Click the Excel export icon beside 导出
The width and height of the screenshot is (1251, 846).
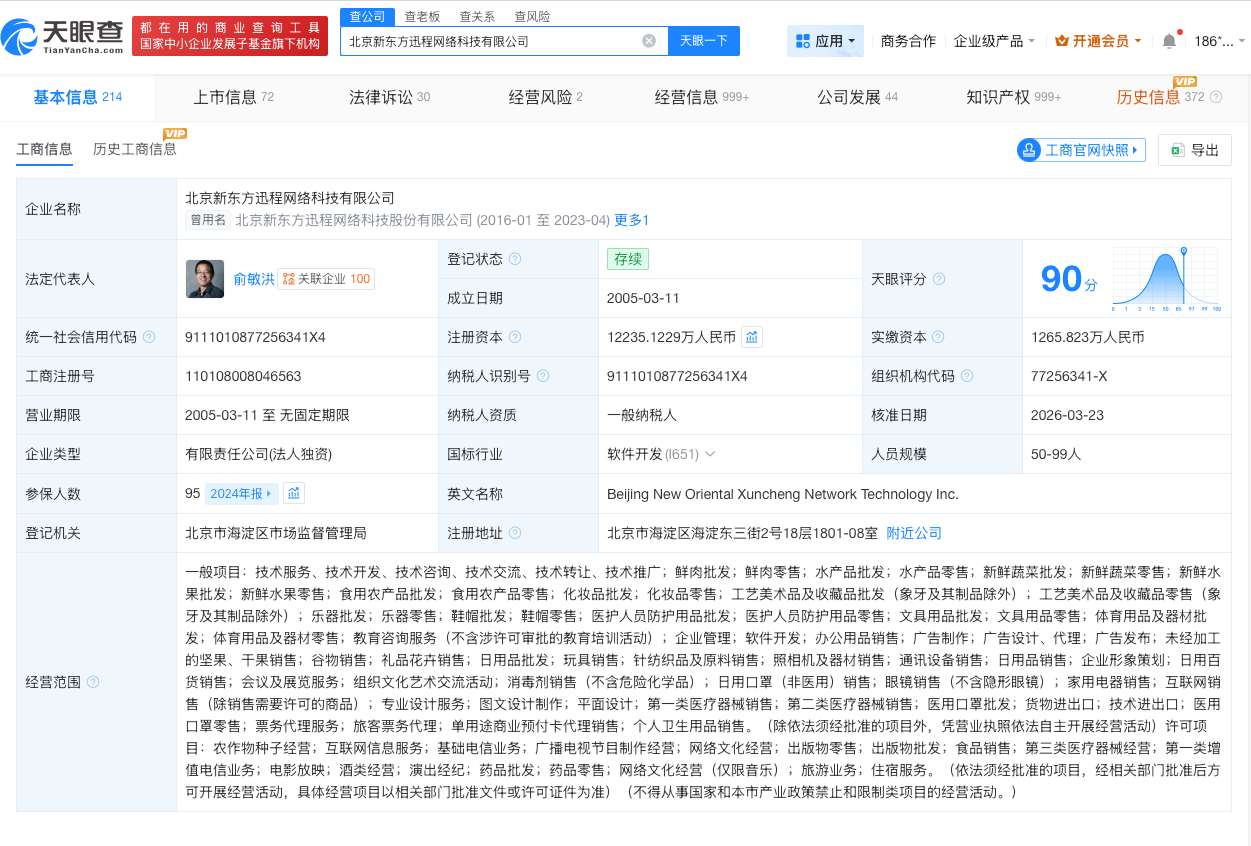tap(1177, 149)
